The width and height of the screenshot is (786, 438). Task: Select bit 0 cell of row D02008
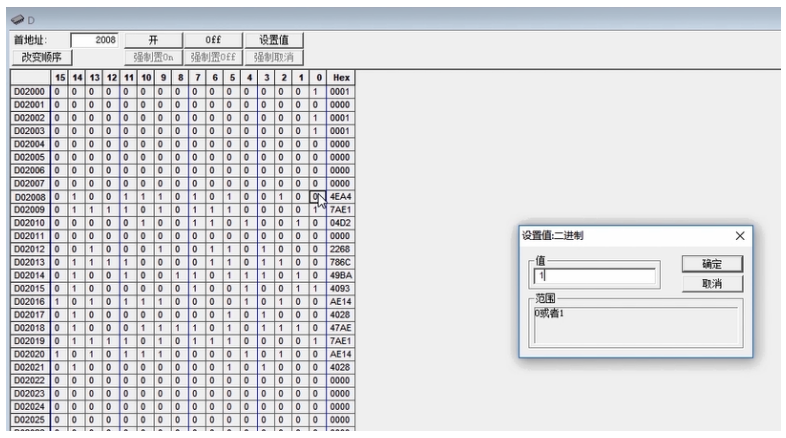pos(317,196)
